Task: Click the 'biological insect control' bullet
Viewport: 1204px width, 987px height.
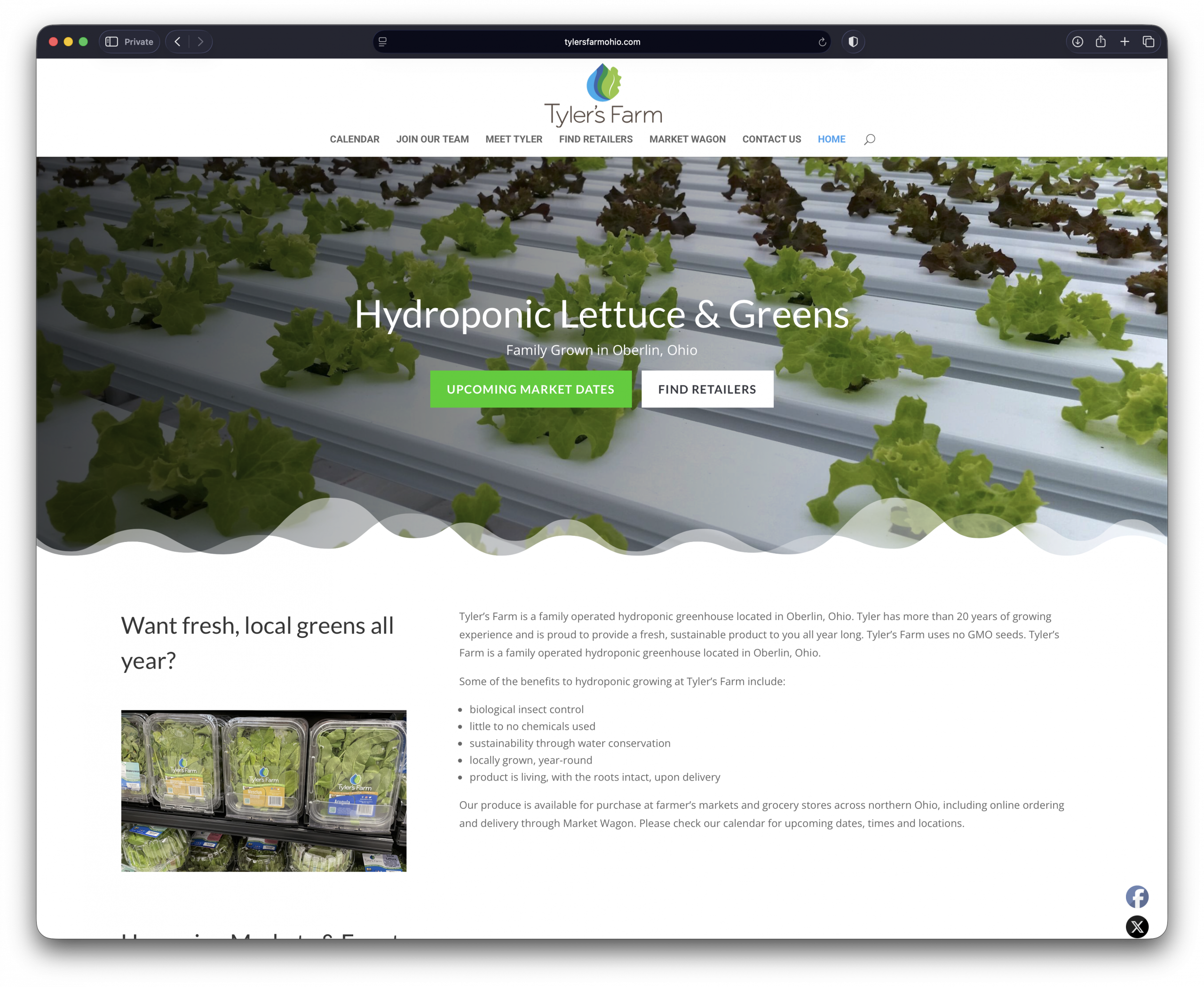Action: coord(526,709)
